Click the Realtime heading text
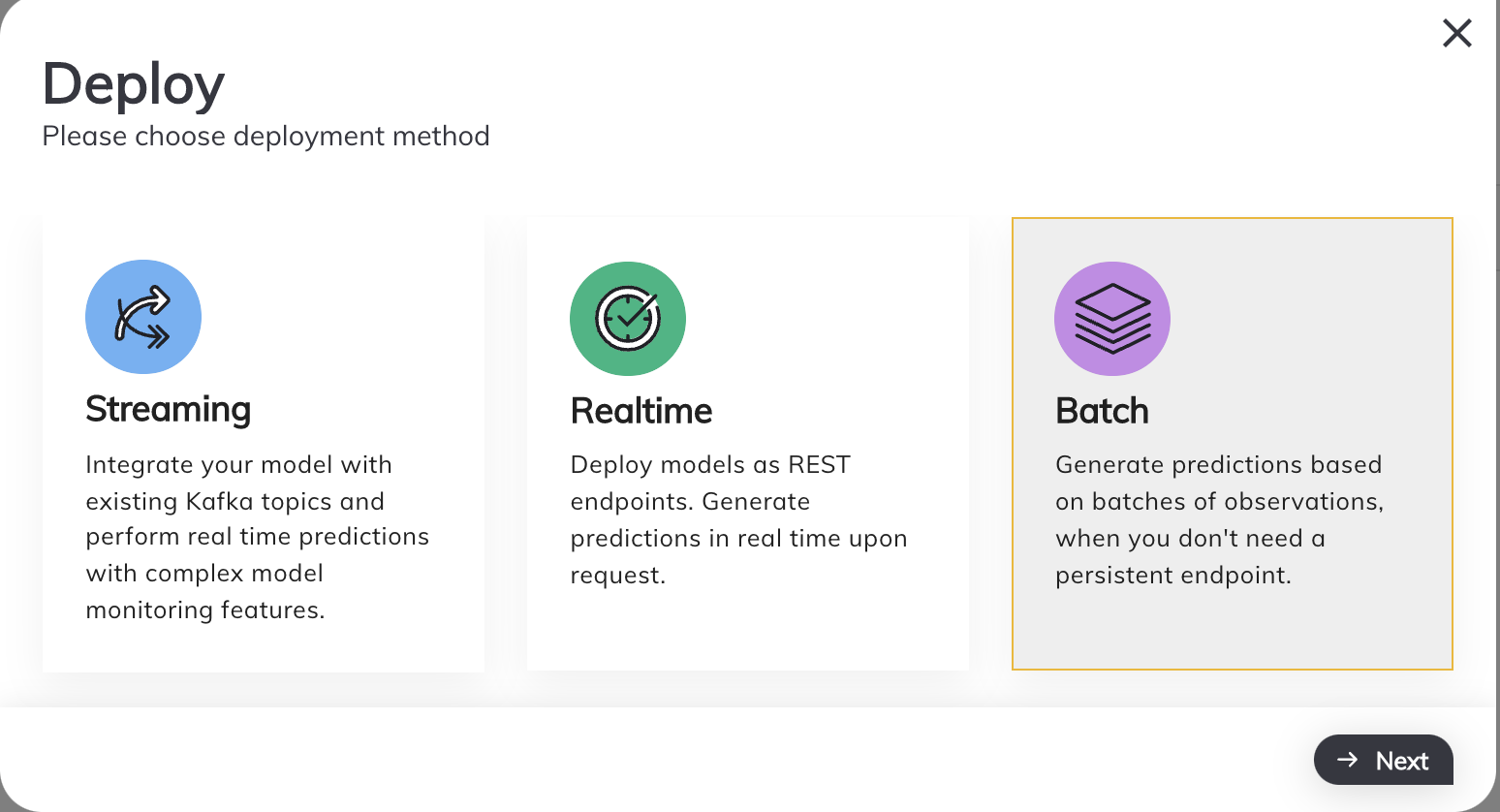Image resolution: width=1500 pixels, height=812 pixels. coord(641,411)
